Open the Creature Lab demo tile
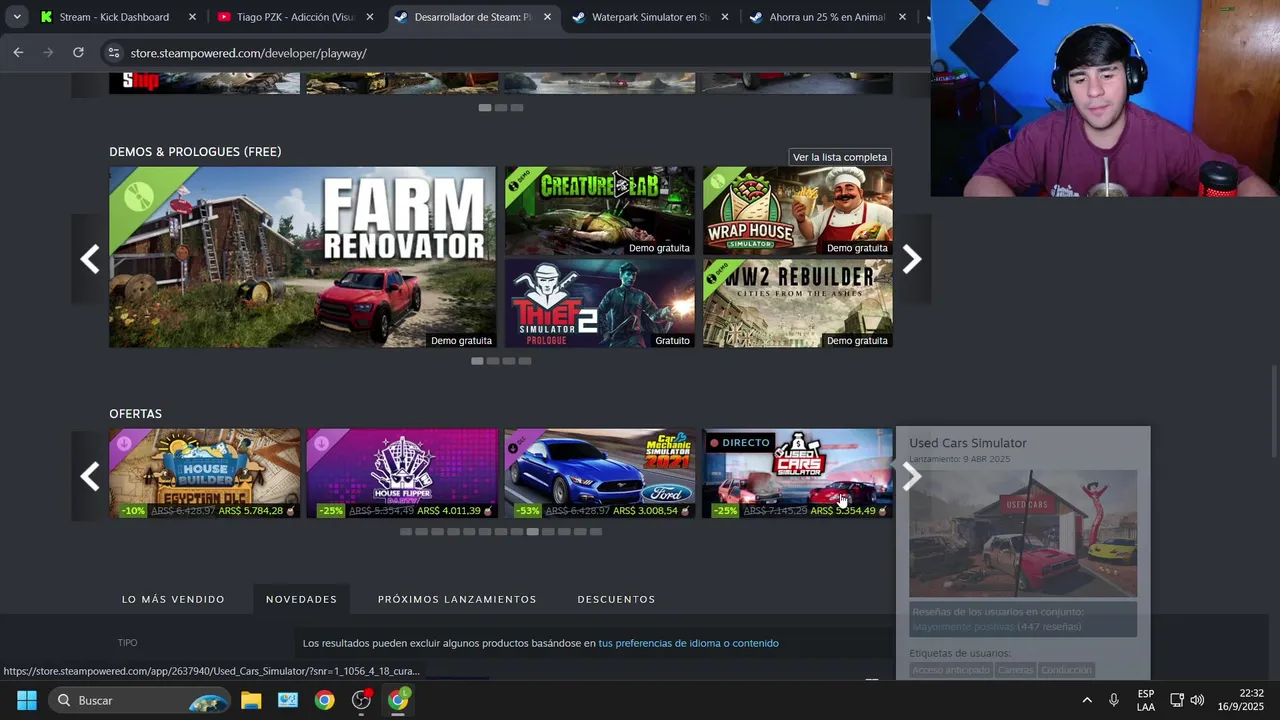The width and height of the screenshot is (1280, 720). (x=599, y=211)
